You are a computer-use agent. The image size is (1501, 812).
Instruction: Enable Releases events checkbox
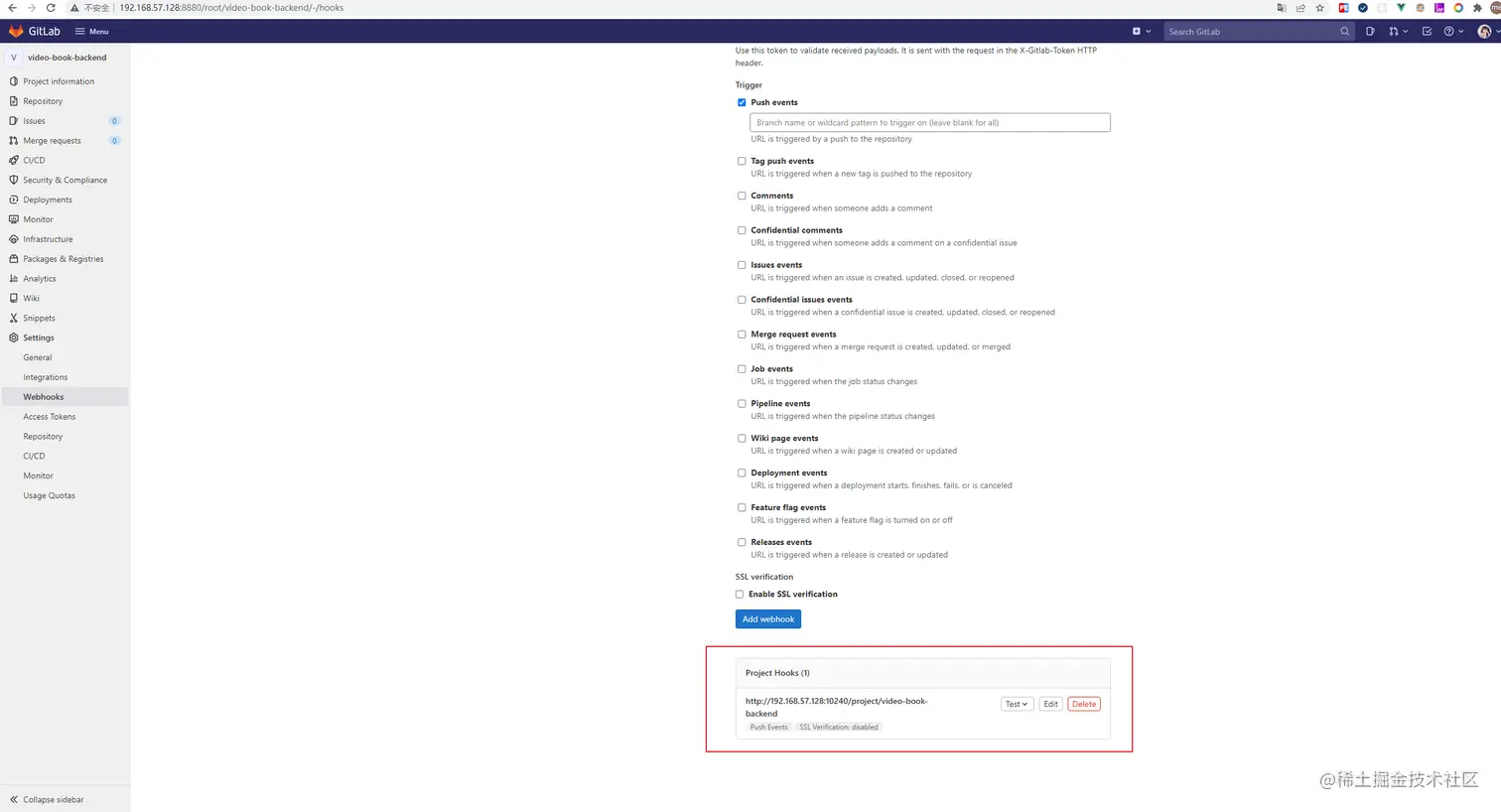(x=742, y=542)
